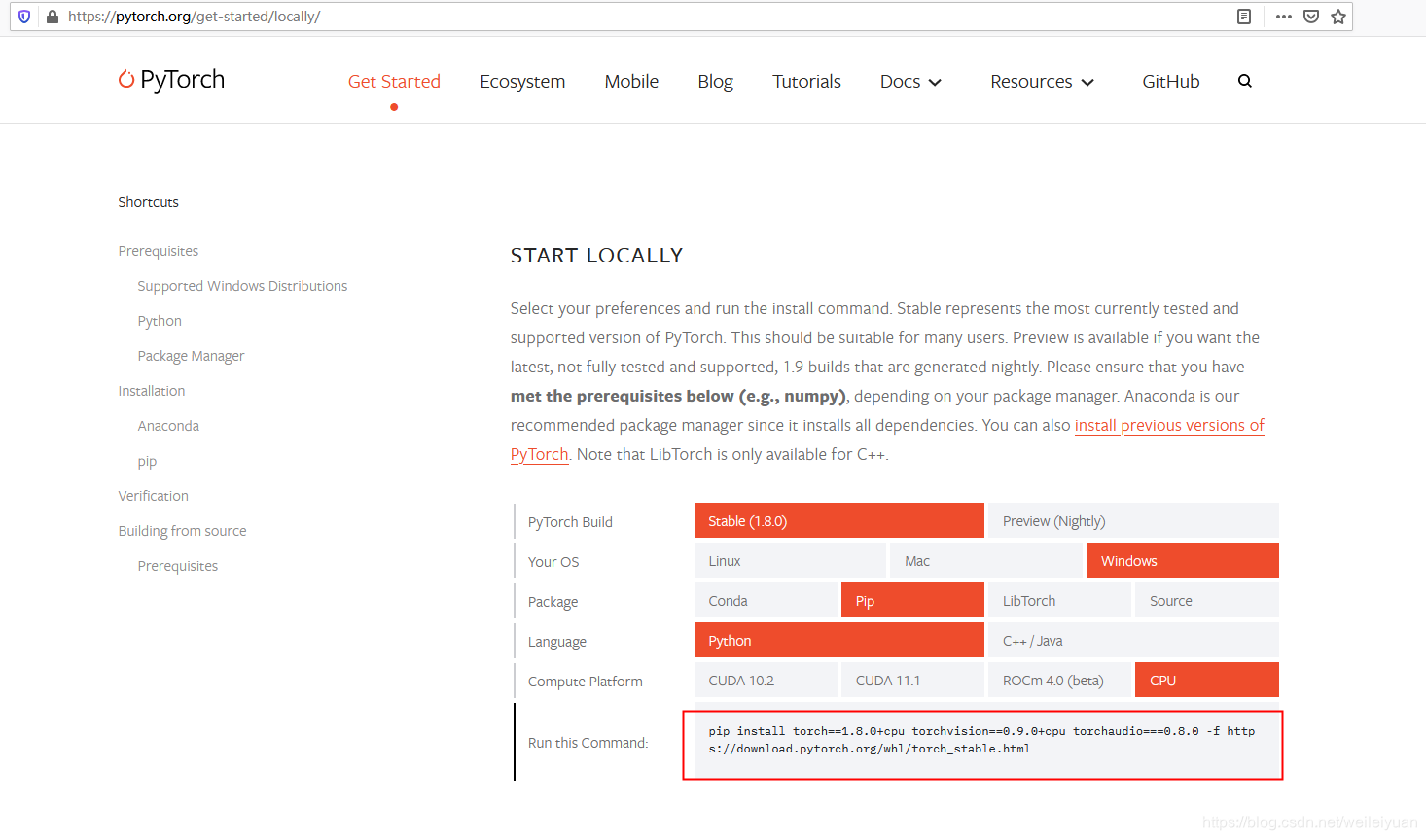
Task: Select CPU compute platform
Action: pyautogui.click(x=1207, y=681)
